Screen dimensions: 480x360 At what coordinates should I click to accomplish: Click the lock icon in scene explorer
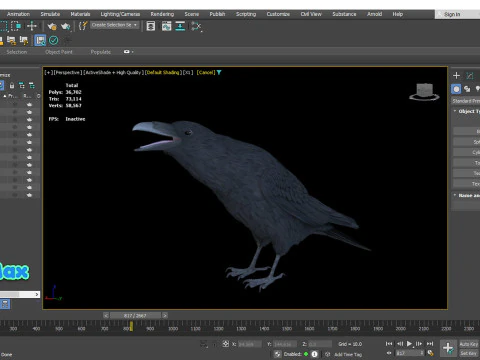pyautogui.click(x=12, y=86)
